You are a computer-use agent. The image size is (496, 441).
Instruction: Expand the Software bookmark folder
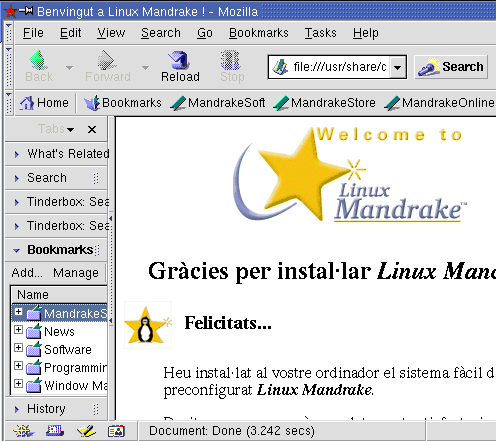point(18,348)
